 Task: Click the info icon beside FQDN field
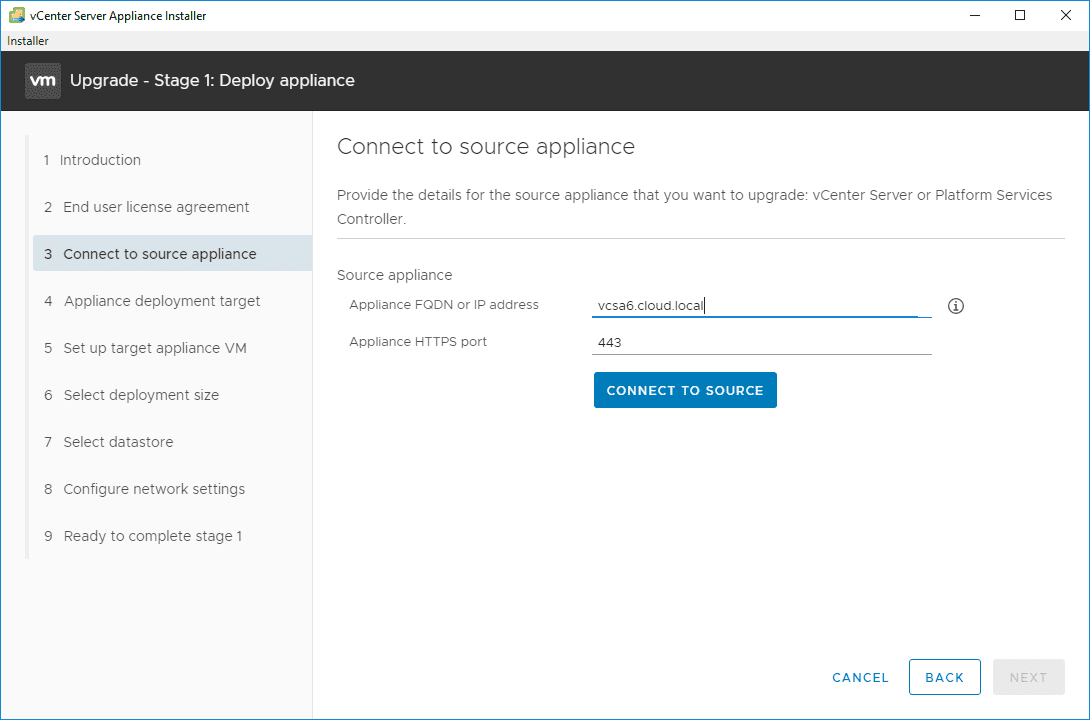point(955,306)
